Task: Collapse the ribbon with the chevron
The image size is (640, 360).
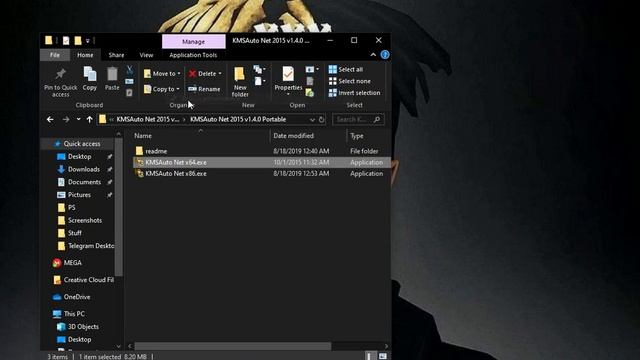Action: 373,55
